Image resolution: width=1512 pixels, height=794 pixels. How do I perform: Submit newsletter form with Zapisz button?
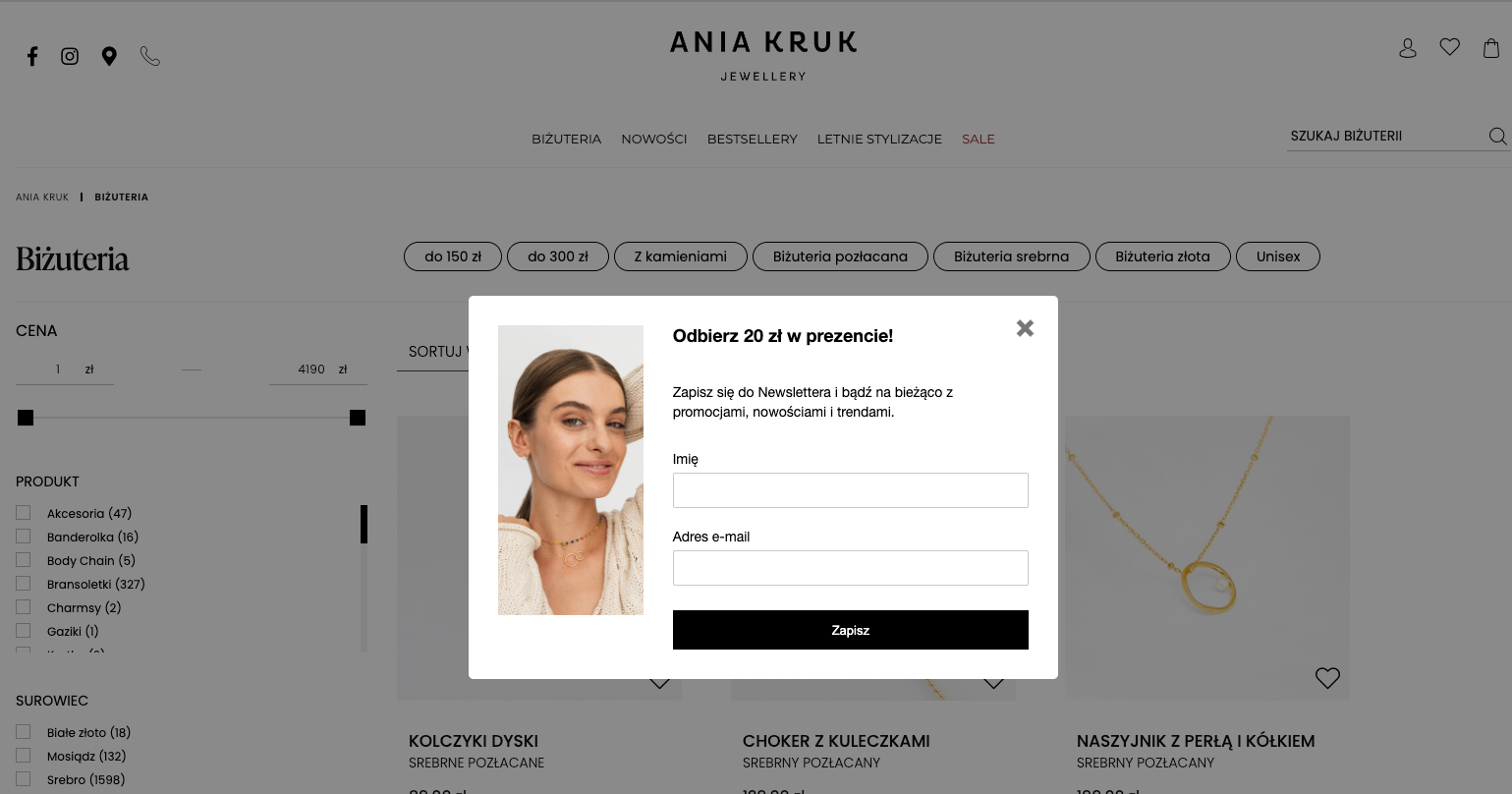tap(851, 630)
